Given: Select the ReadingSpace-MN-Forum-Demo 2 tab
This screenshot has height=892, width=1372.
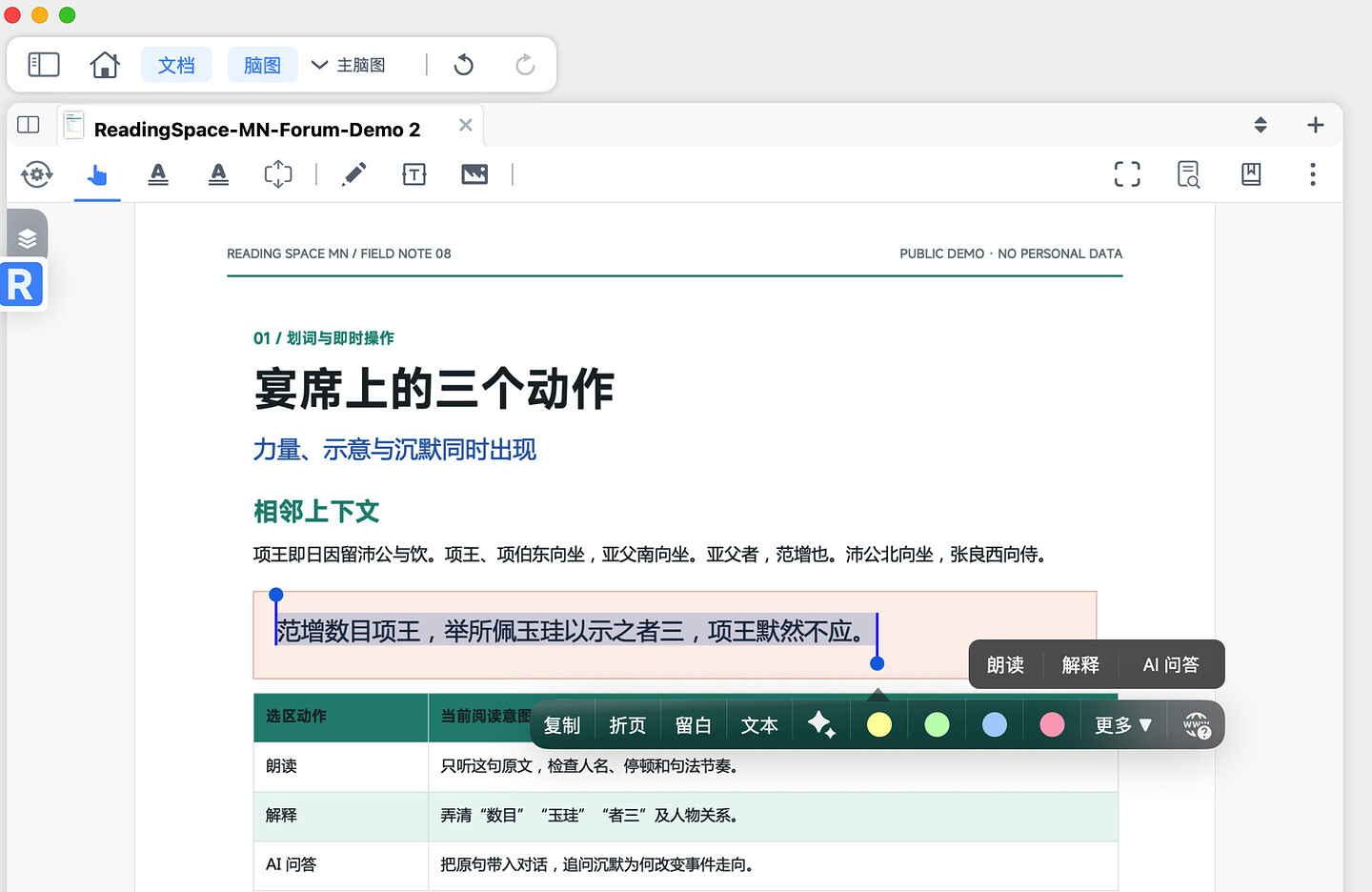Looking at the screenshot, I should pos(256,129).
